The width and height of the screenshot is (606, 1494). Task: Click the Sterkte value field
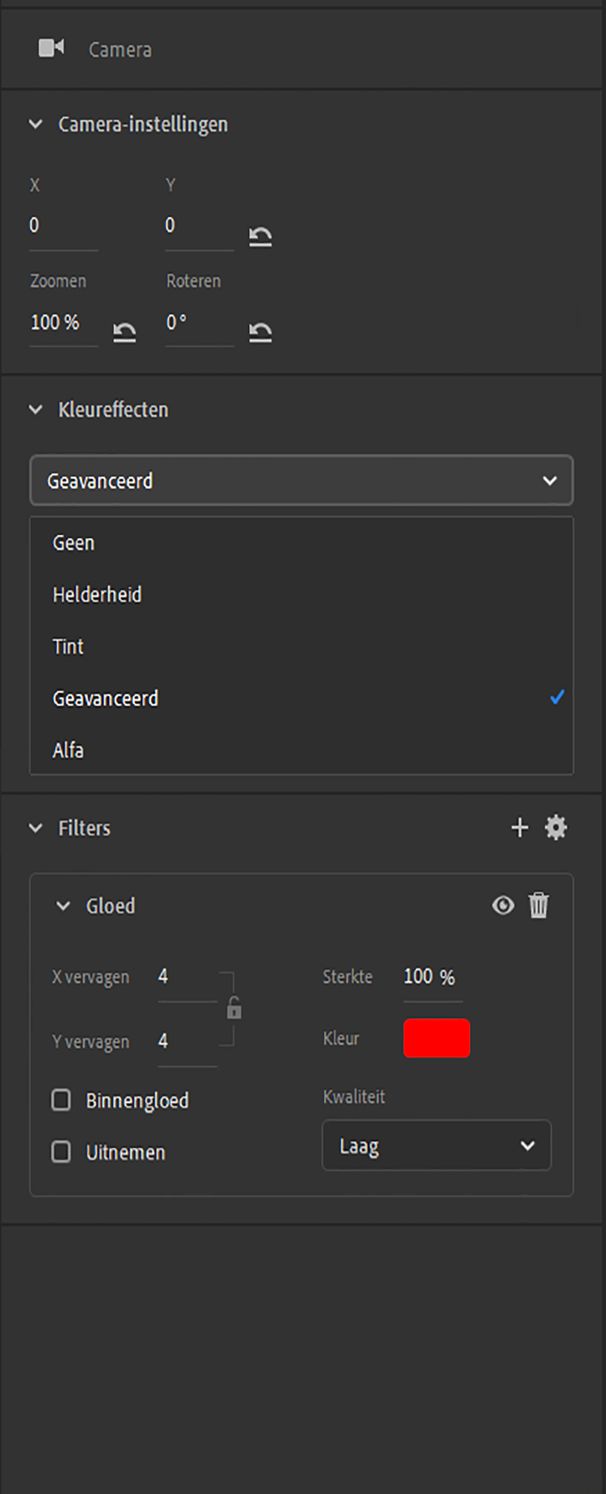point(418,977)
